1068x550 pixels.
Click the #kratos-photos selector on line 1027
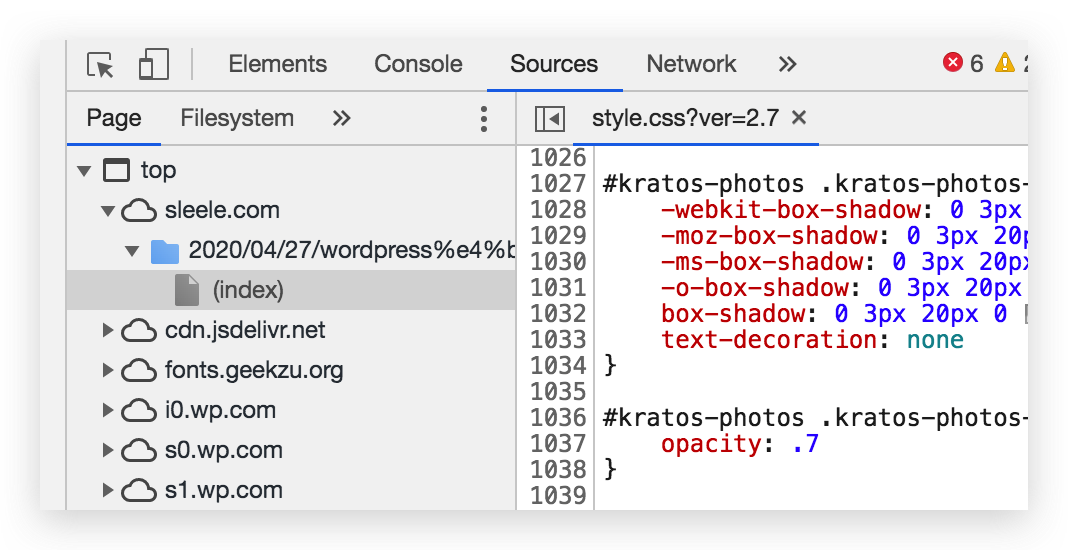(704, 184)
